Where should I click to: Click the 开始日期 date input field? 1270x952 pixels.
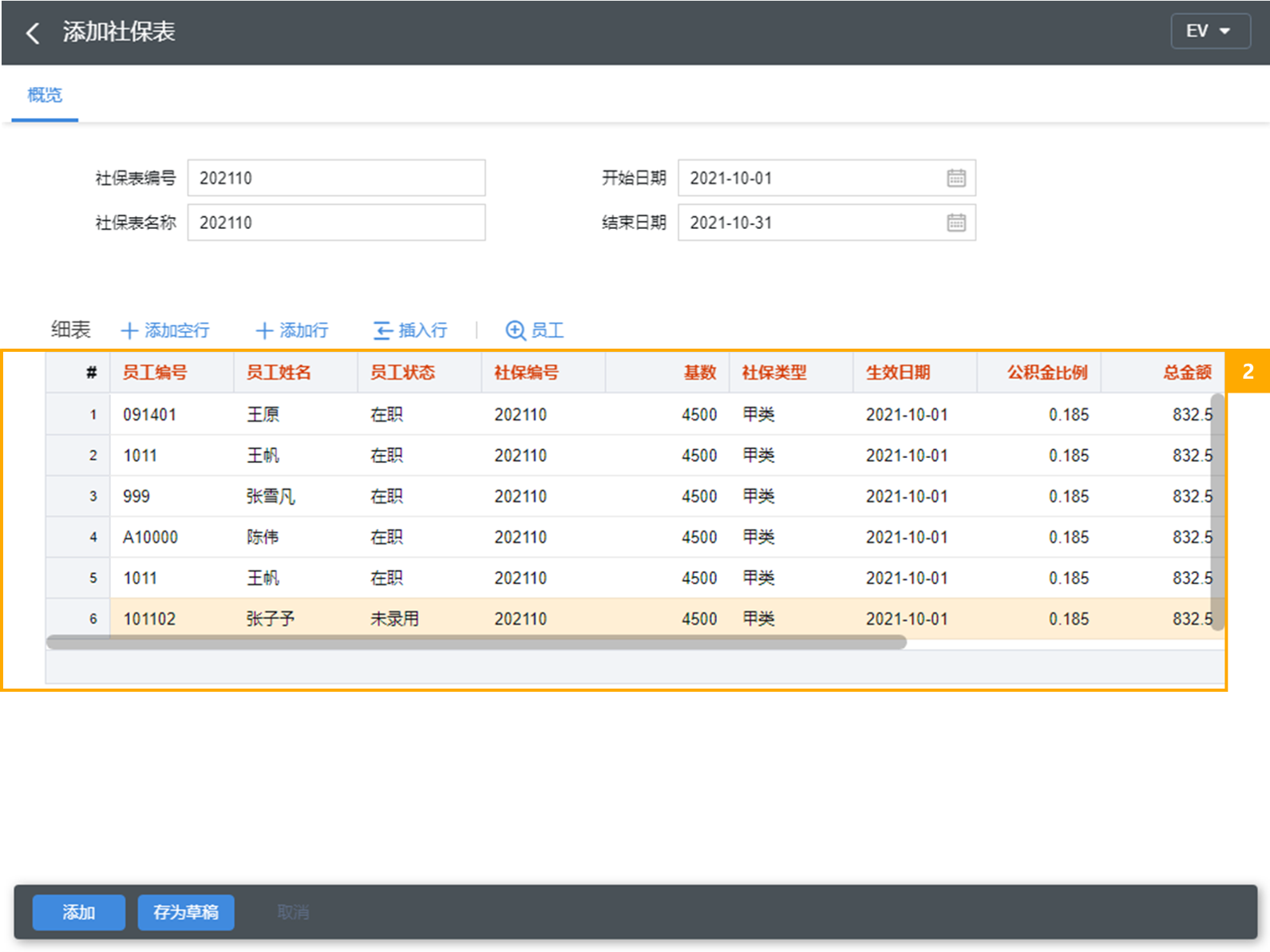pos(826,178)
